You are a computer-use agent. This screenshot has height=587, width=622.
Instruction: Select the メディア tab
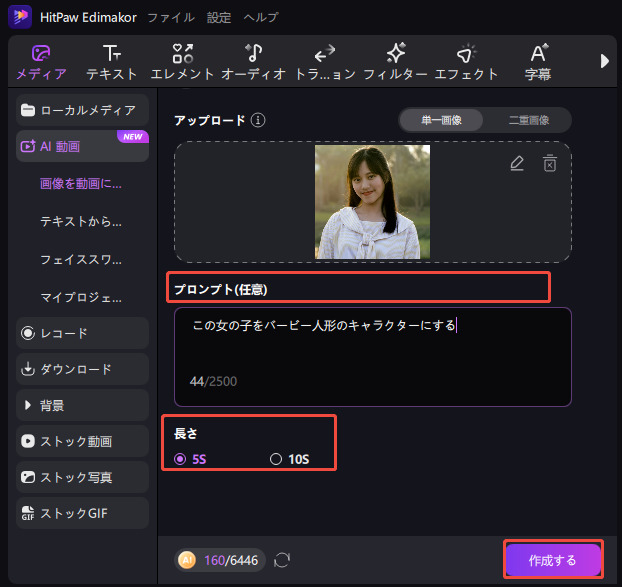point(41,62)
